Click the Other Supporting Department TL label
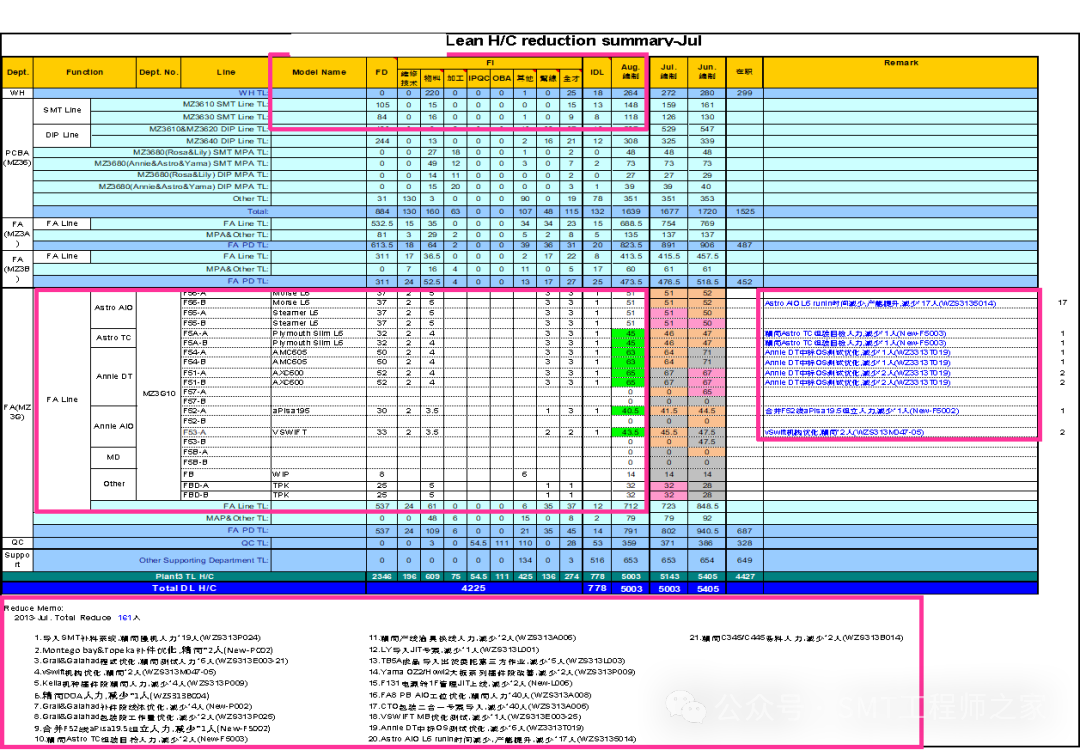The image size is (1080, 750). click(203, 560)
